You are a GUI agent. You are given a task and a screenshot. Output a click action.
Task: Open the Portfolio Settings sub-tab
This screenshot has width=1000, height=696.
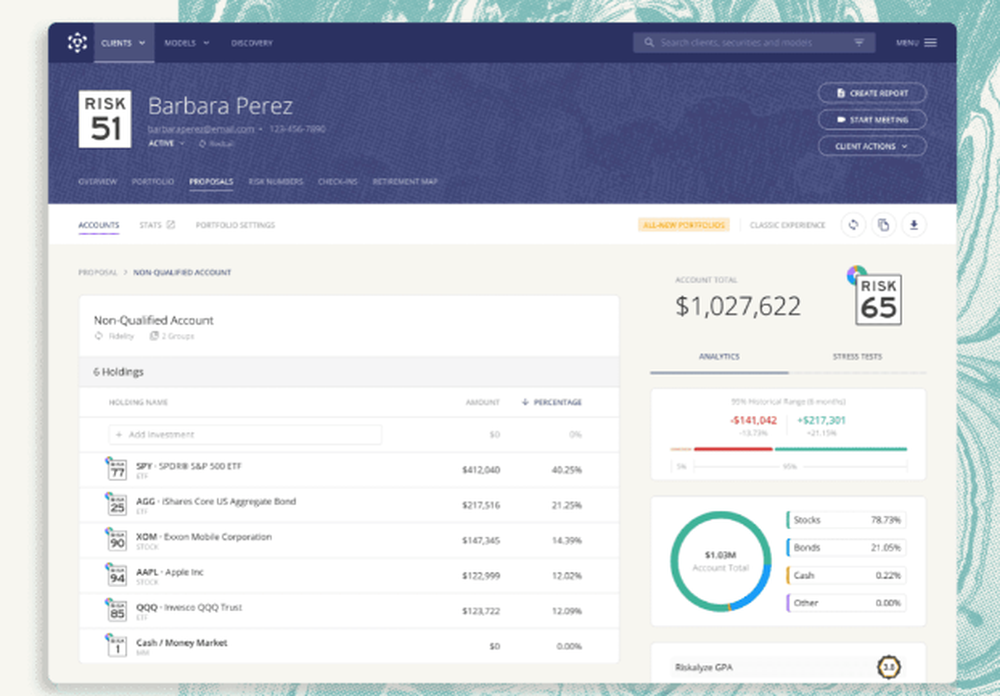(235, 225)
